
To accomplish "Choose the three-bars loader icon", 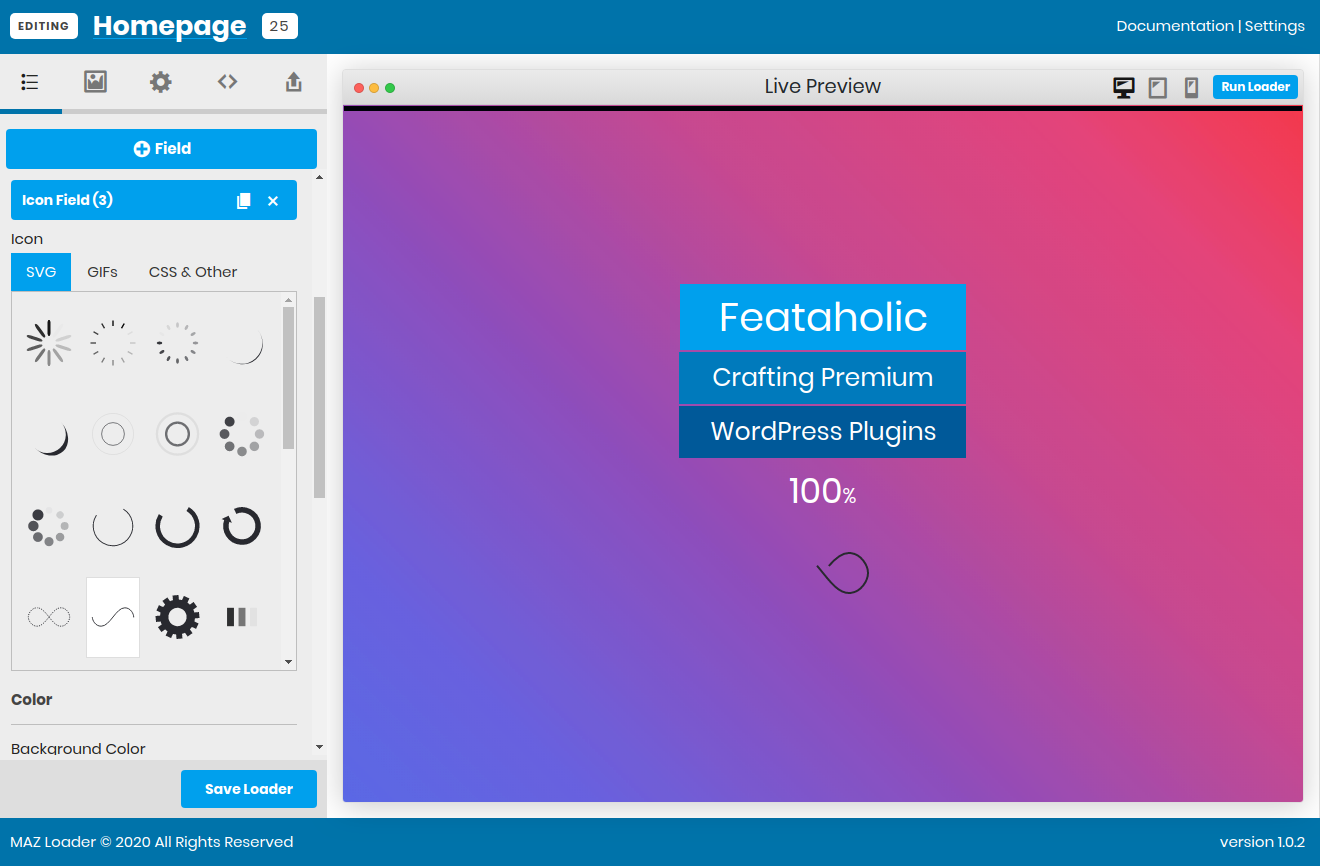I will [x=241, y=617].
